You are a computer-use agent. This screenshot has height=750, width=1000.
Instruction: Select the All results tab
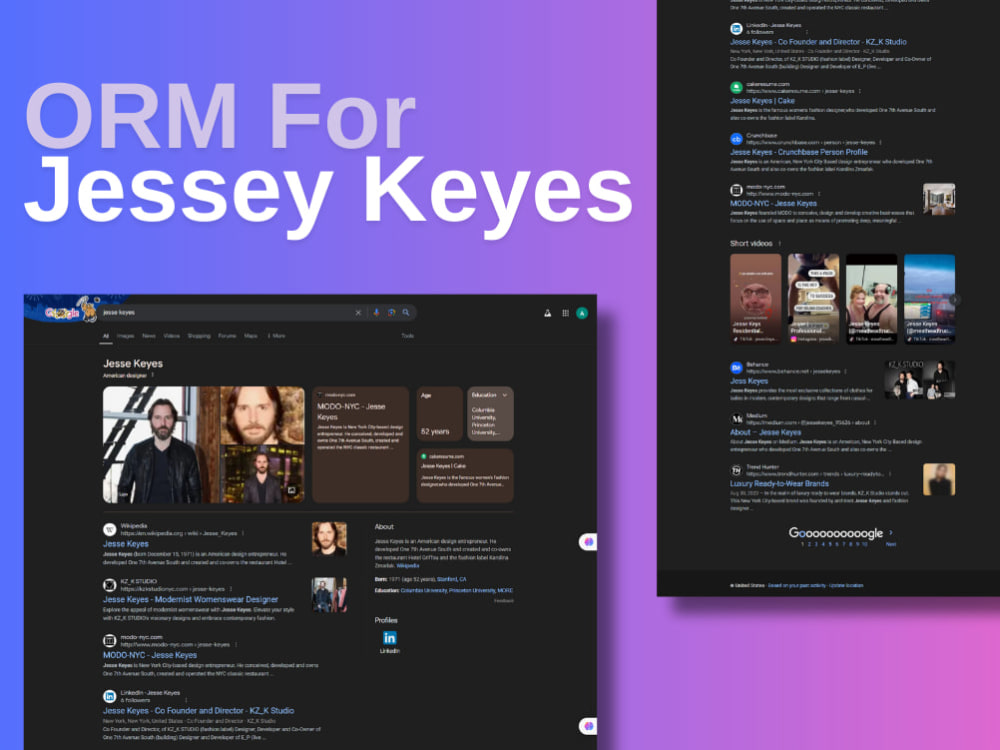106,336
